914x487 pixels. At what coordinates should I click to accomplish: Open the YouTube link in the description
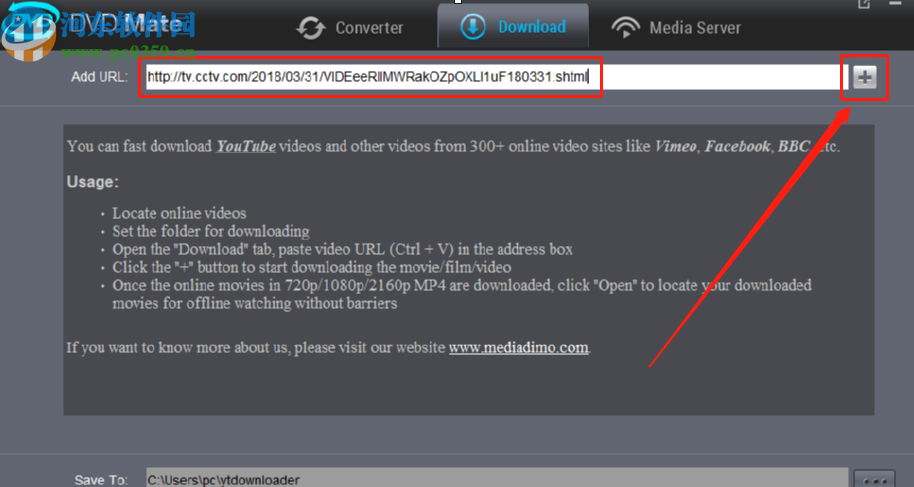(x=246, y=146)
